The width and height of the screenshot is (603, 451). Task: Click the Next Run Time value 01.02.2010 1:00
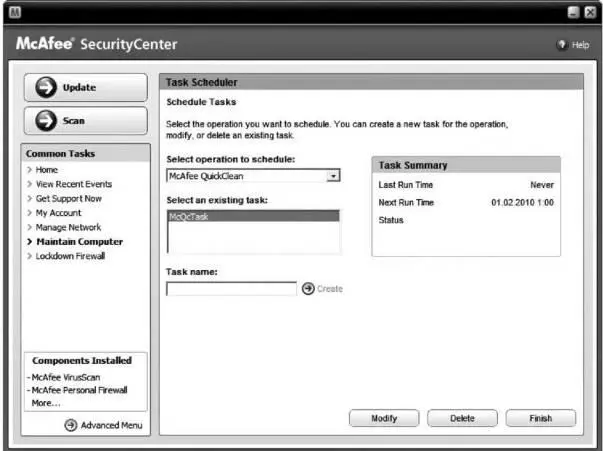[522, 203]
